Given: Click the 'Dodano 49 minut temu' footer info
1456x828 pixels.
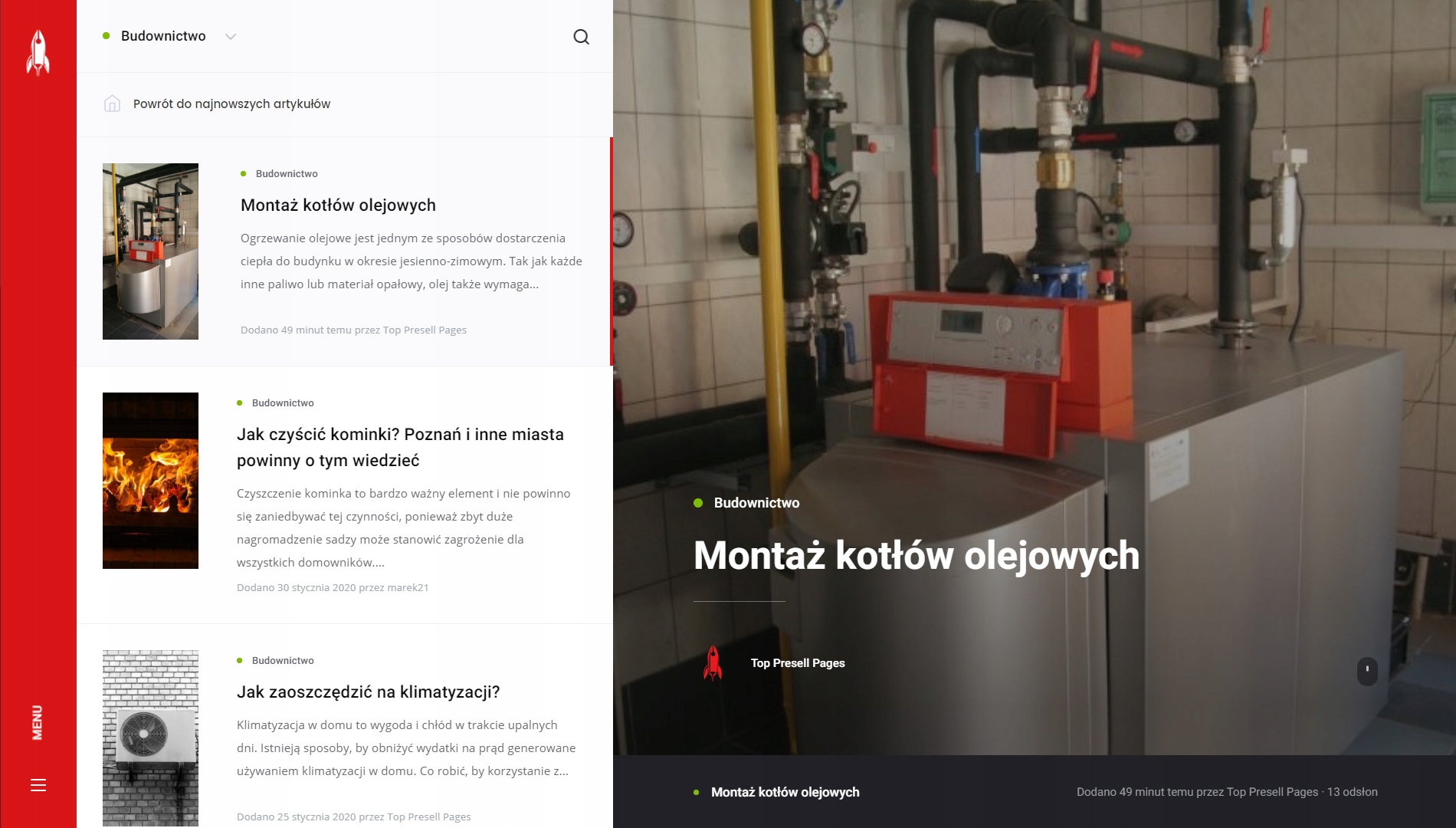Looking at the screenshot, I should click(x=1227, y=792).
